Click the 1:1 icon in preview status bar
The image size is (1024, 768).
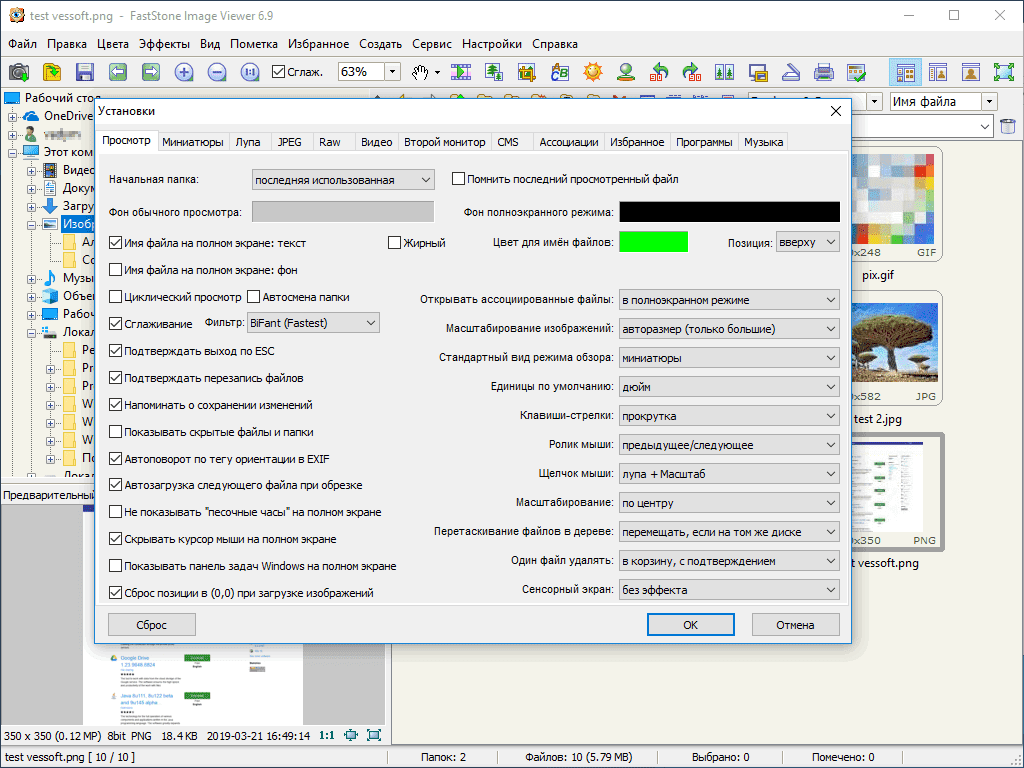click(x=327, y=735)
